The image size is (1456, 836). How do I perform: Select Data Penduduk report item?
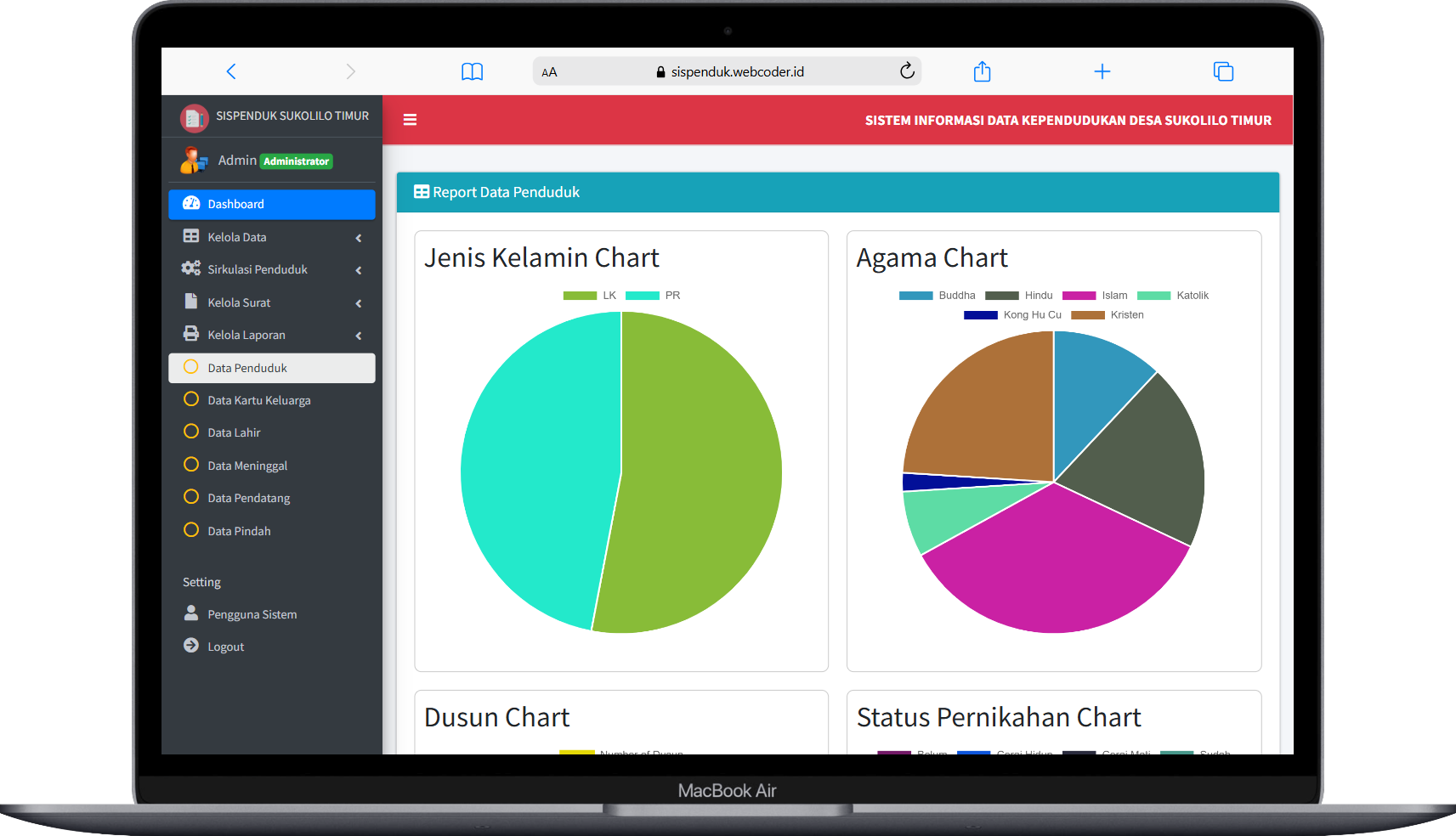click(272, 368)
